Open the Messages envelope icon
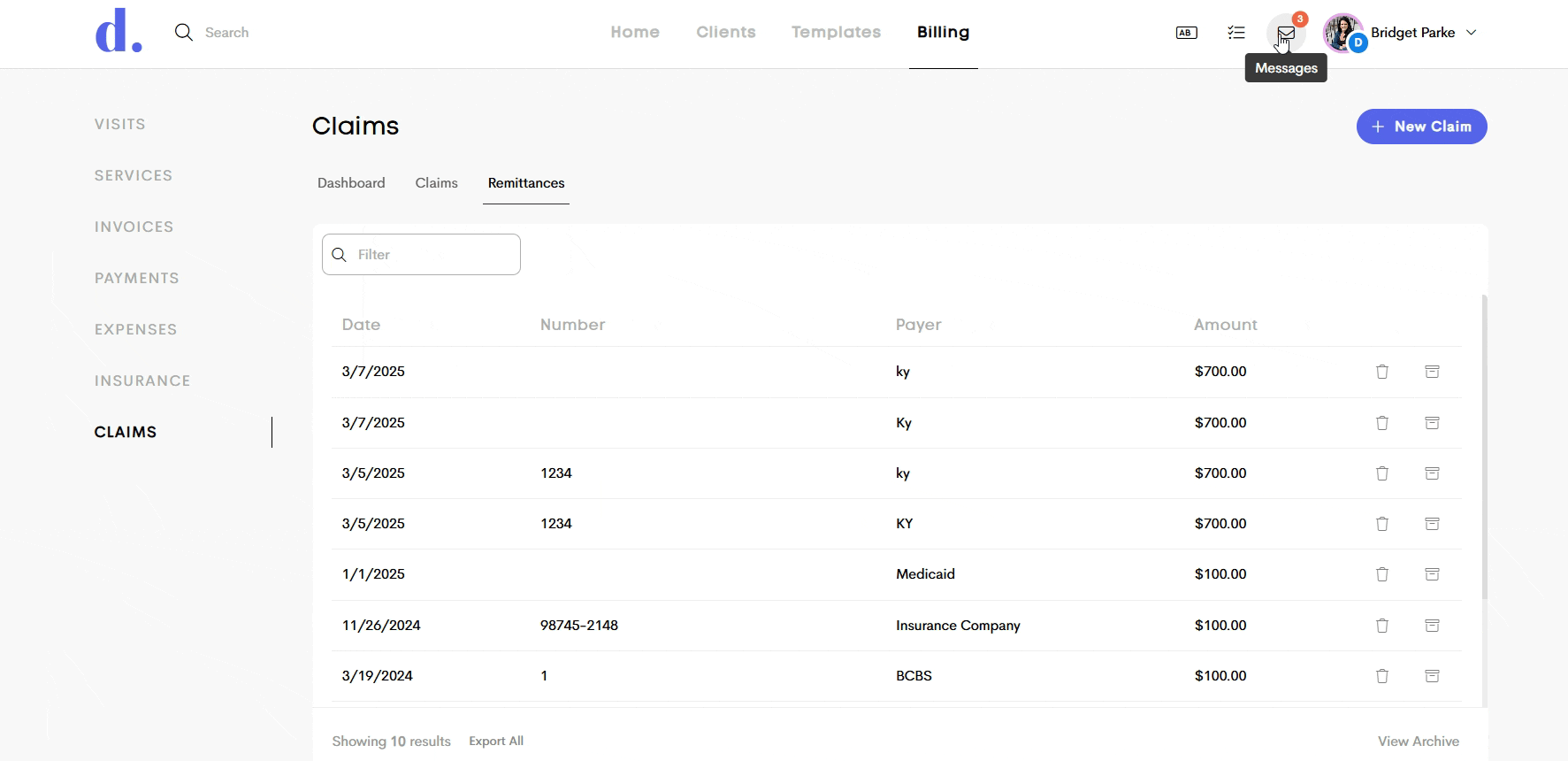The width and height of the screenshot is (1568, 761). pyautogui.click(x=1286, y=34)
